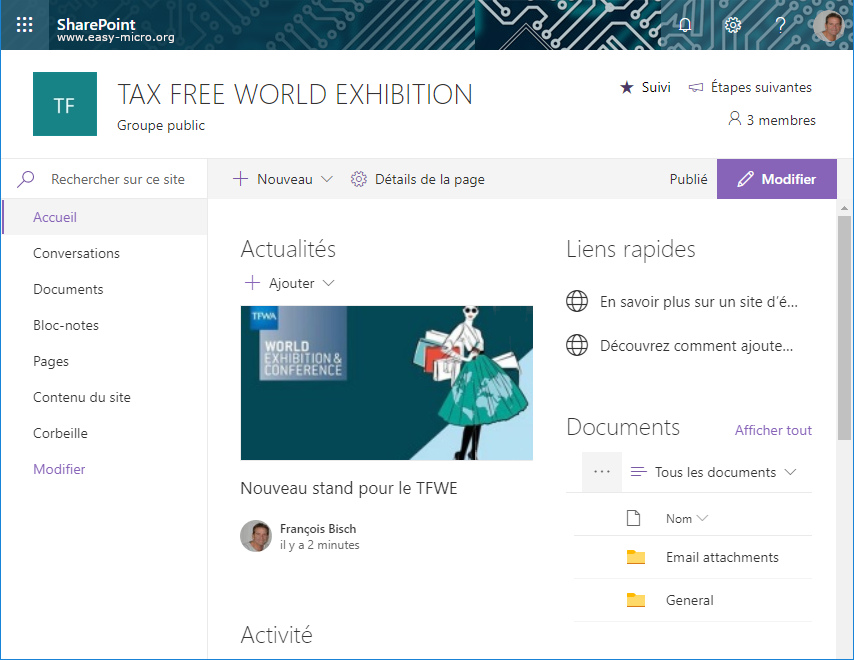Click the view list icon by Tous les documents
The image size is (854, 660).
click(x=638, y=472)
